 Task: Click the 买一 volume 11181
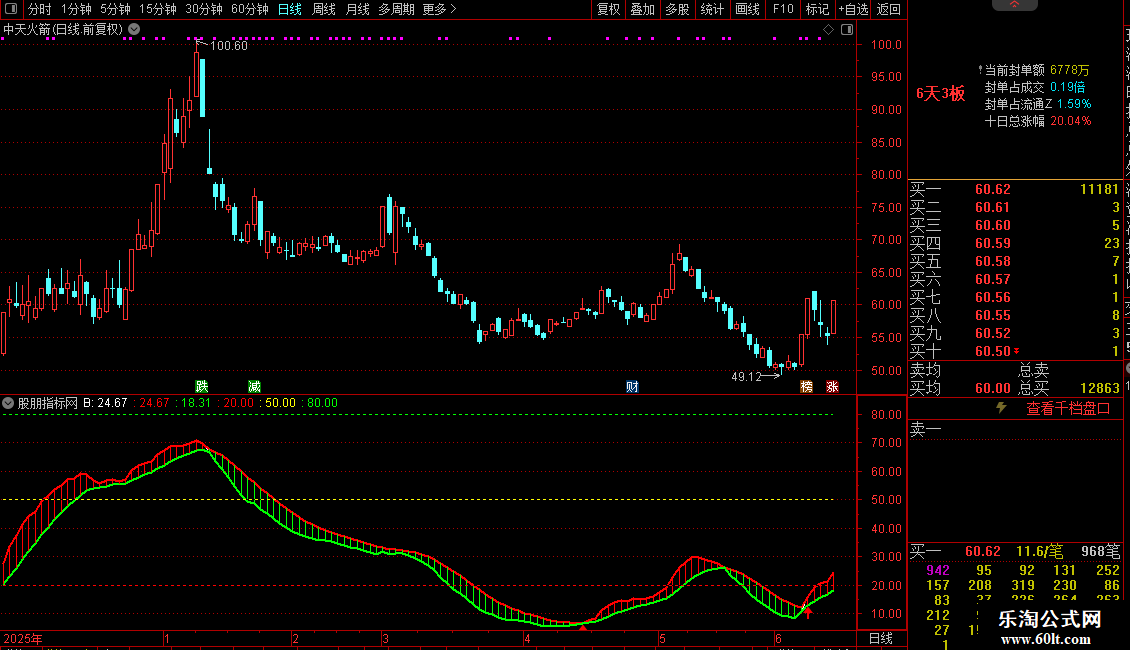tap(1099, 190)
